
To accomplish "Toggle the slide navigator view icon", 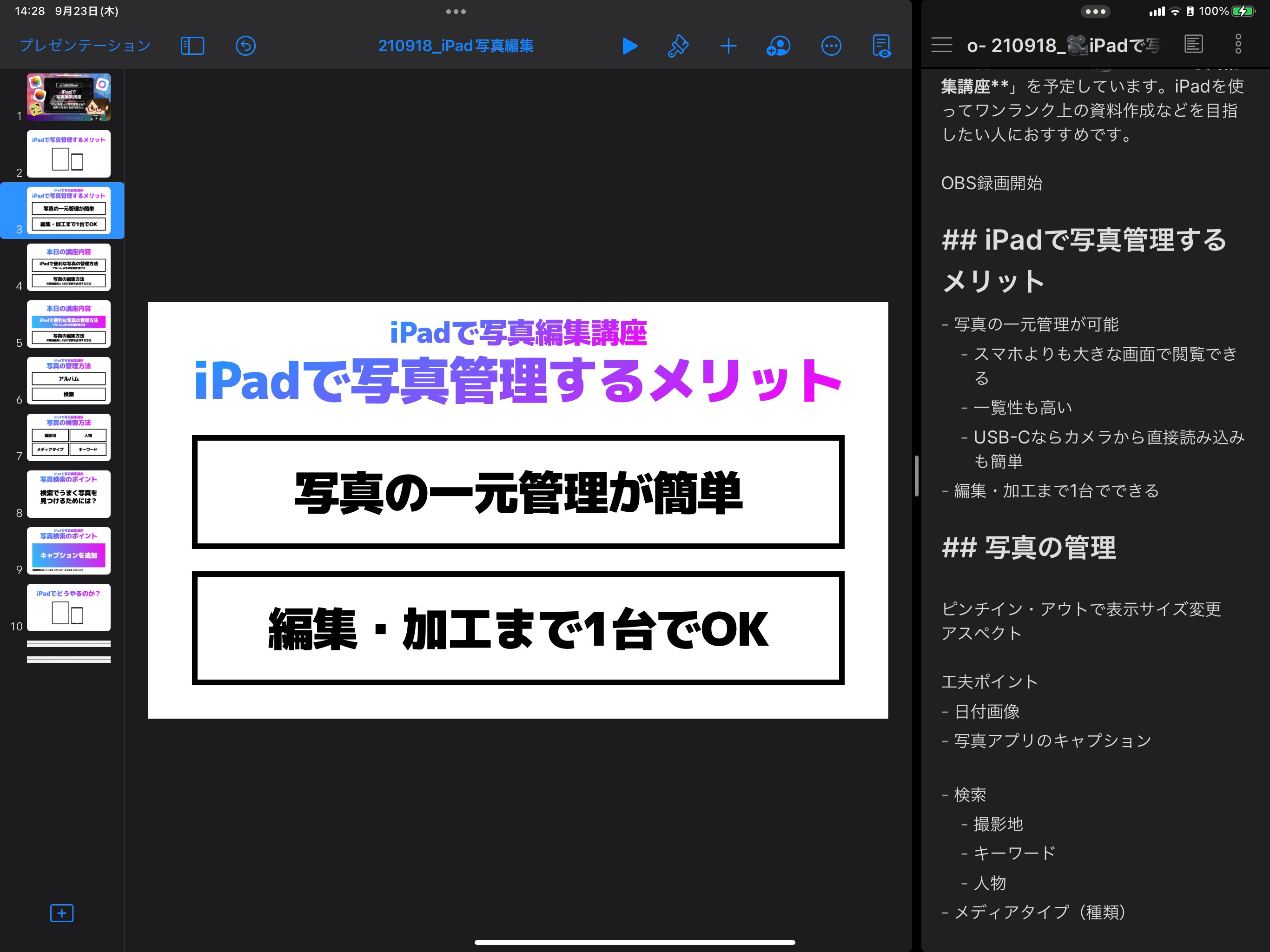I will coord(192,46).
